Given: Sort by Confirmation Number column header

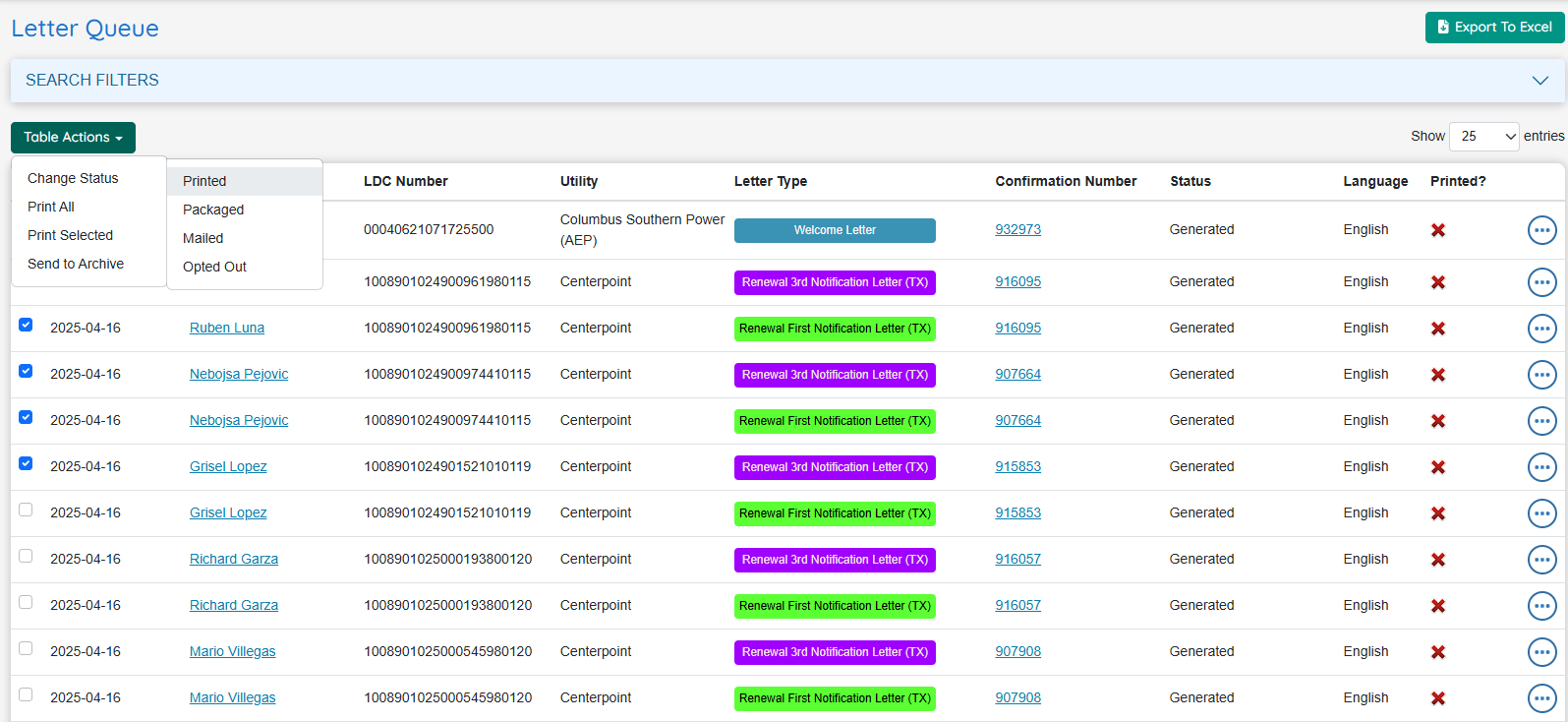Looking at the screenshot, I should [x=1066, y=181].
